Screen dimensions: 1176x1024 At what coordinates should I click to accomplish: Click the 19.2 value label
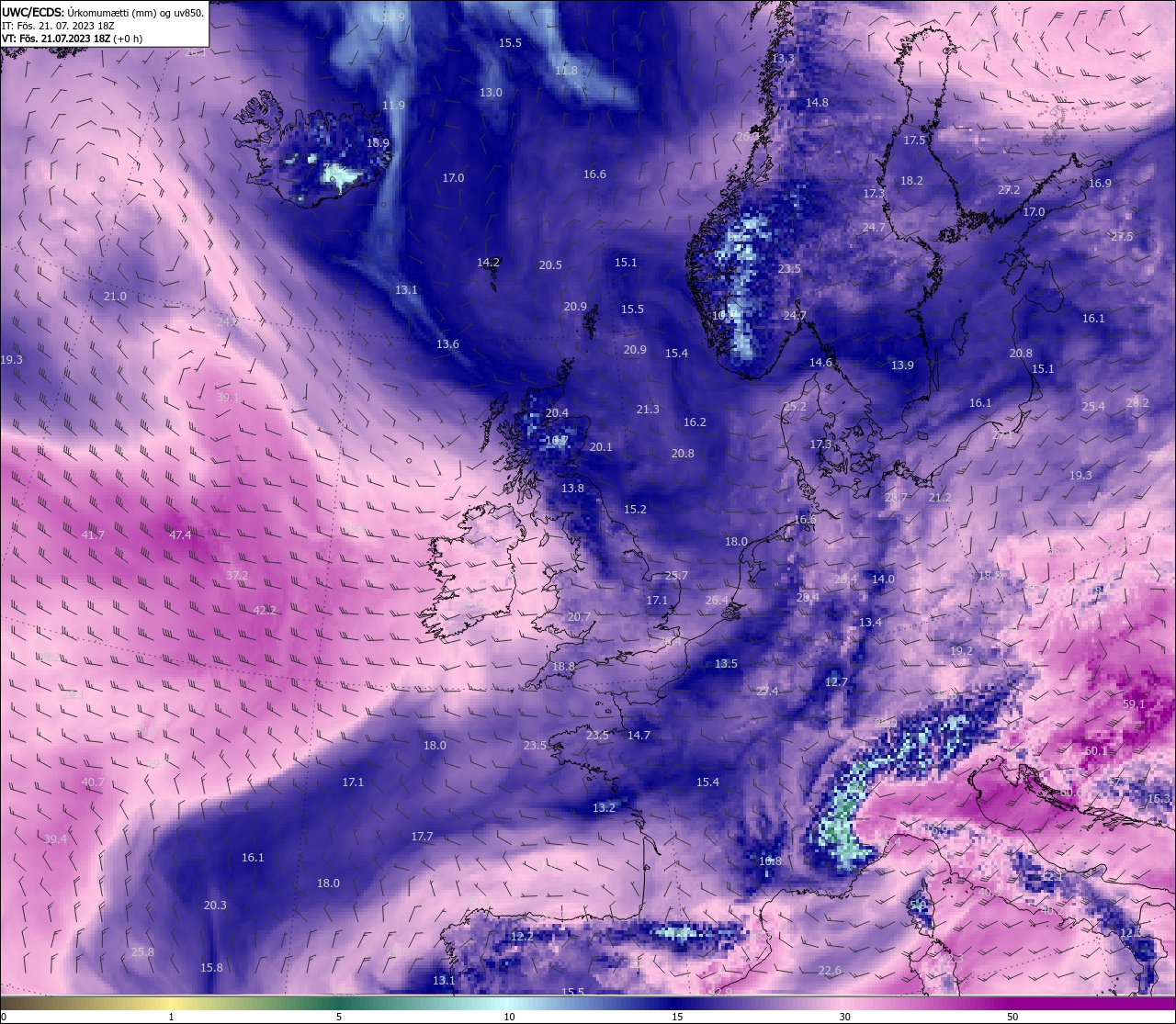[x=961, y=651]
